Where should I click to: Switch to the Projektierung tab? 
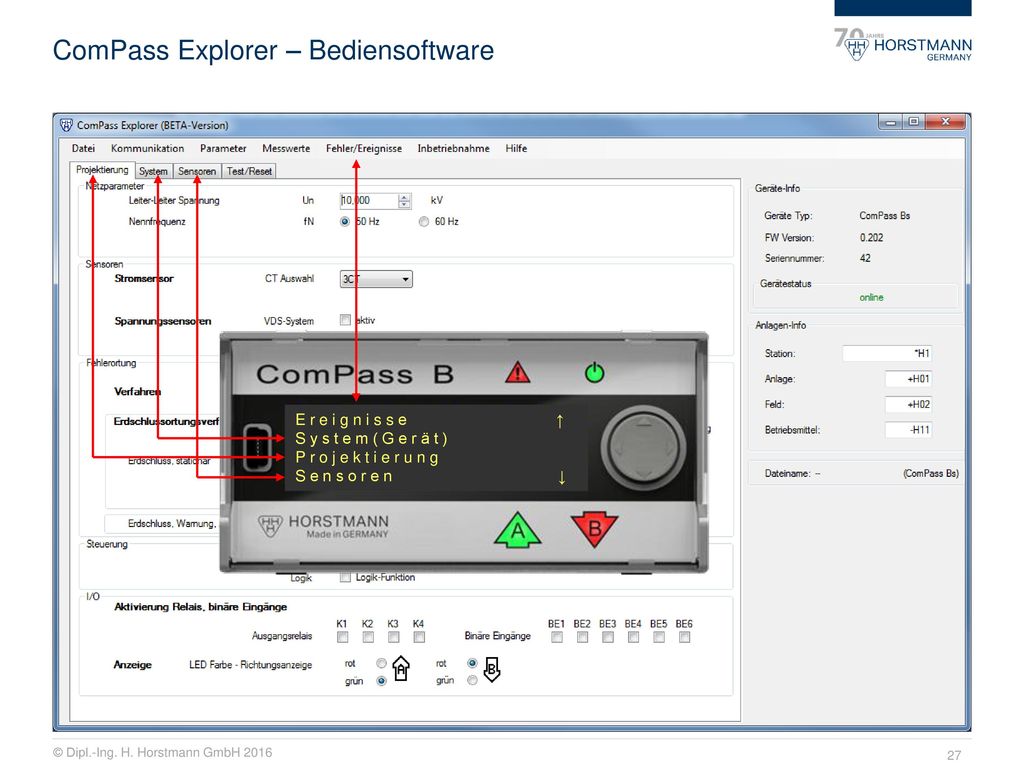(x=102, y=170)
